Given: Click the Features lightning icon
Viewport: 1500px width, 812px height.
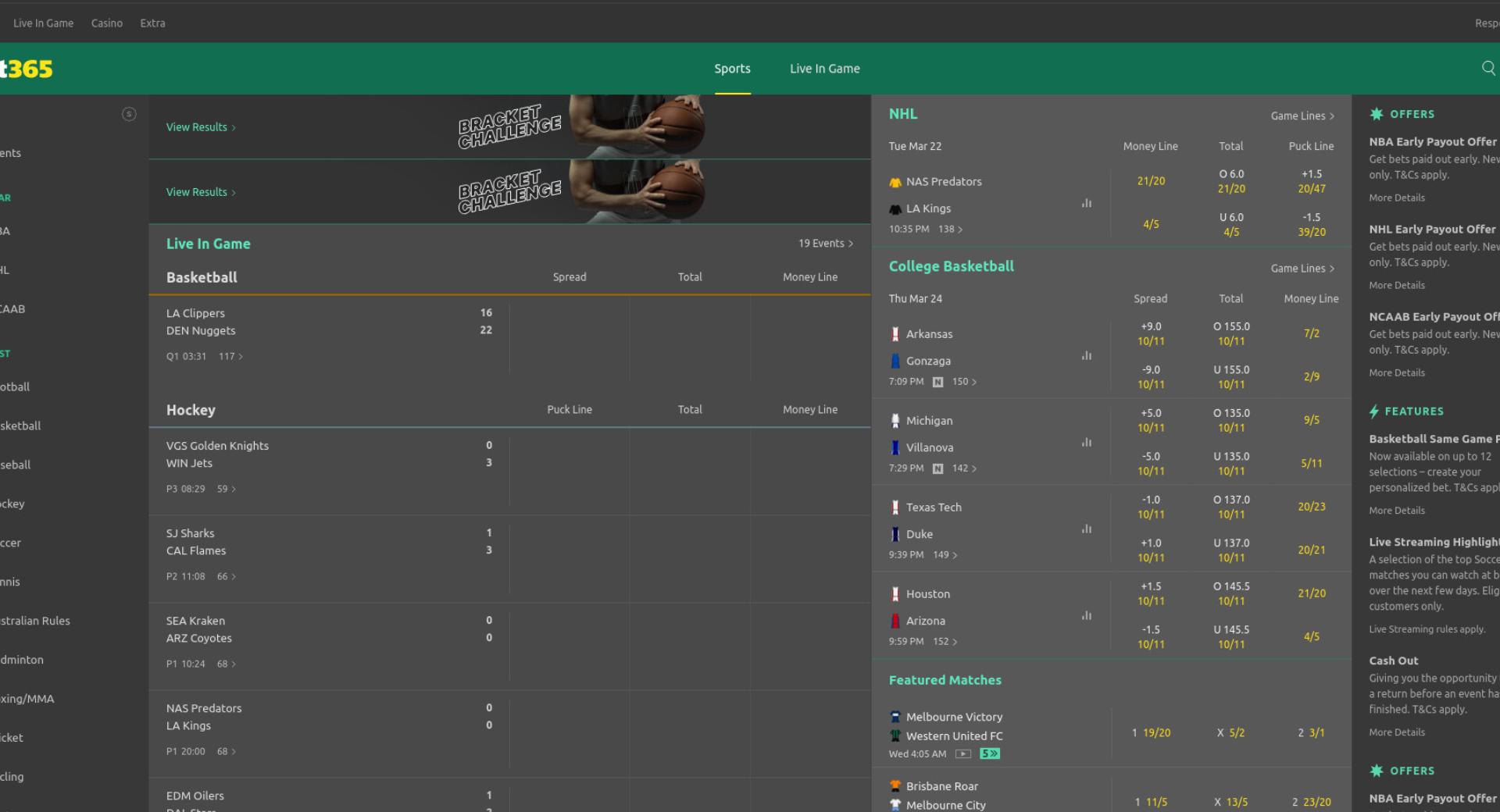Looking at the screenshot, I should click(x=1374, y=411).
